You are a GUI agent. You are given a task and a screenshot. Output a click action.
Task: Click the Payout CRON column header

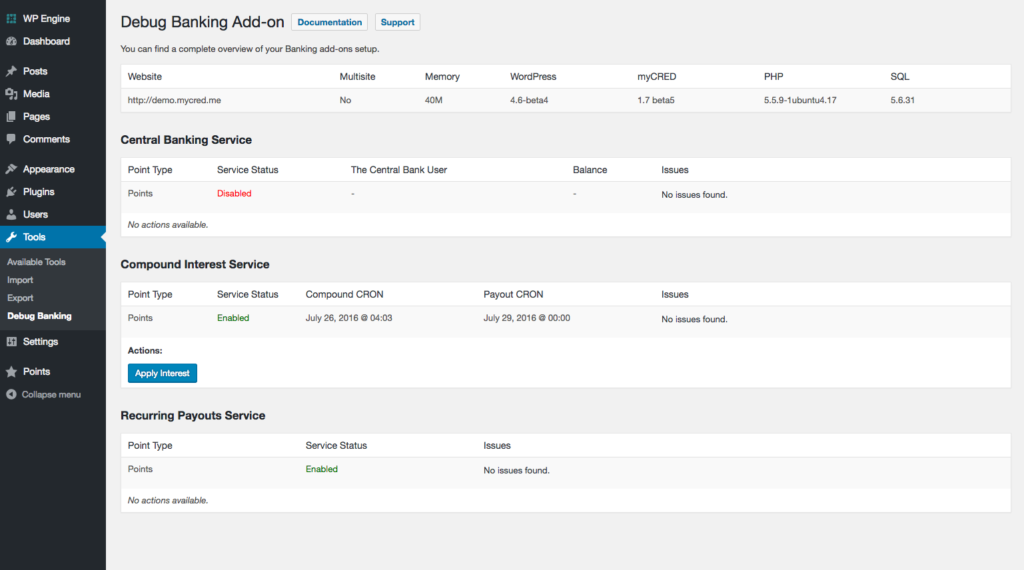pyautogui.click(x=513, y=294)
